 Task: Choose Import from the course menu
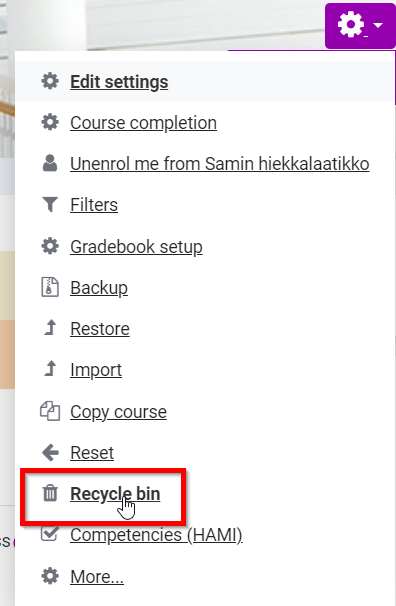pos(96,370)
